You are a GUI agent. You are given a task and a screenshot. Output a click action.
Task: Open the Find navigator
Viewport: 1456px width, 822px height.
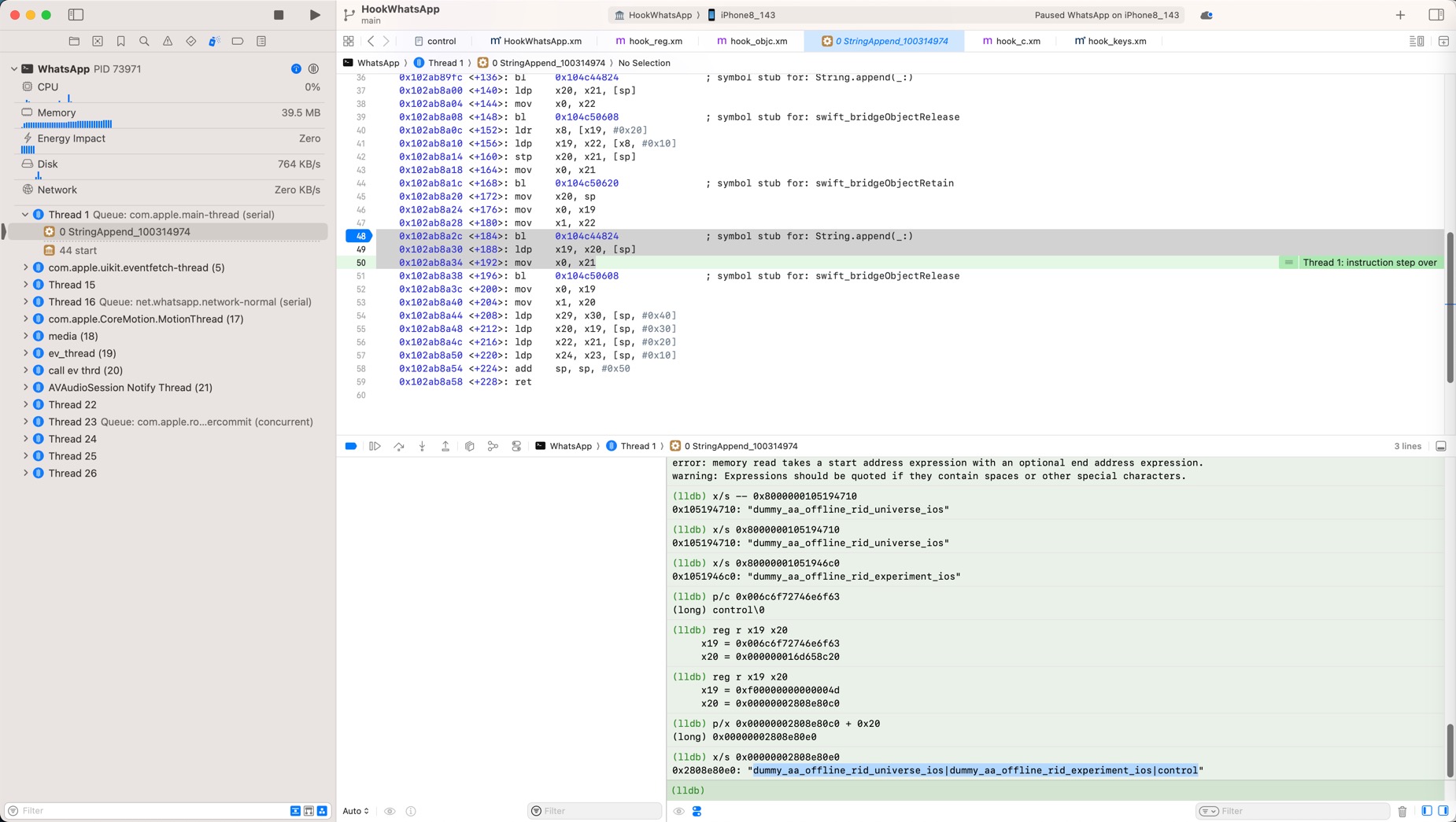[x=144, y=41]
